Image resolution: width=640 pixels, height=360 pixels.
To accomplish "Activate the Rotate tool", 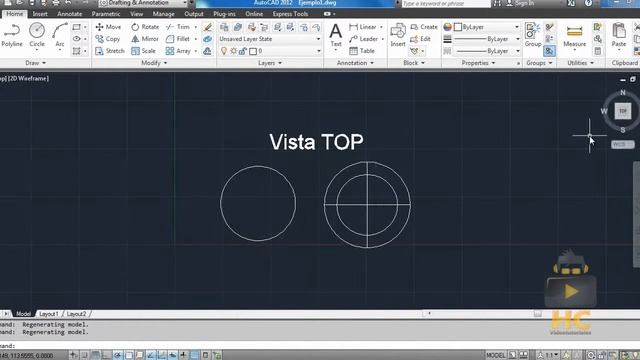I will click(x=145, y=27).
